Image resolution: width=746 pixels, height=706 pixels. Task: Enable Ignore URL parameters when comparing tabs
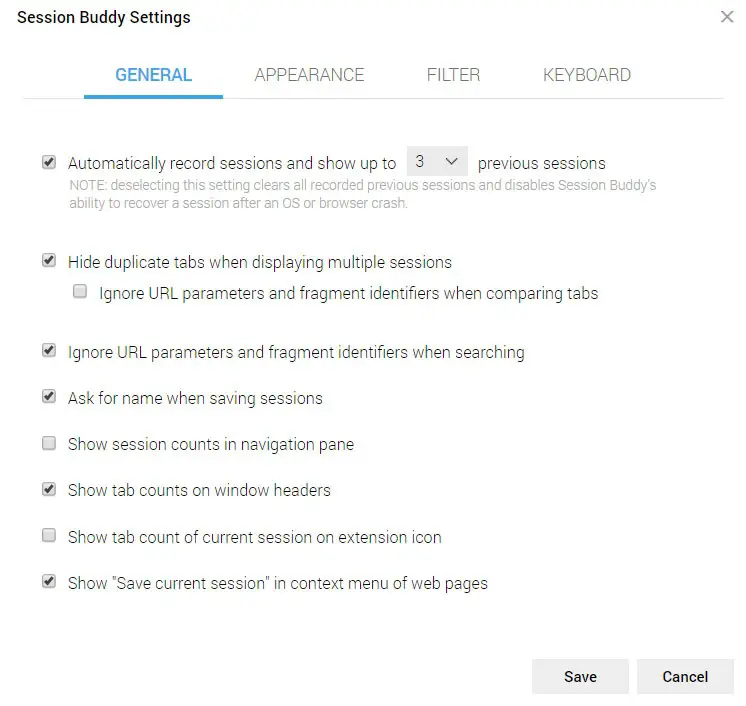point(80,293)
